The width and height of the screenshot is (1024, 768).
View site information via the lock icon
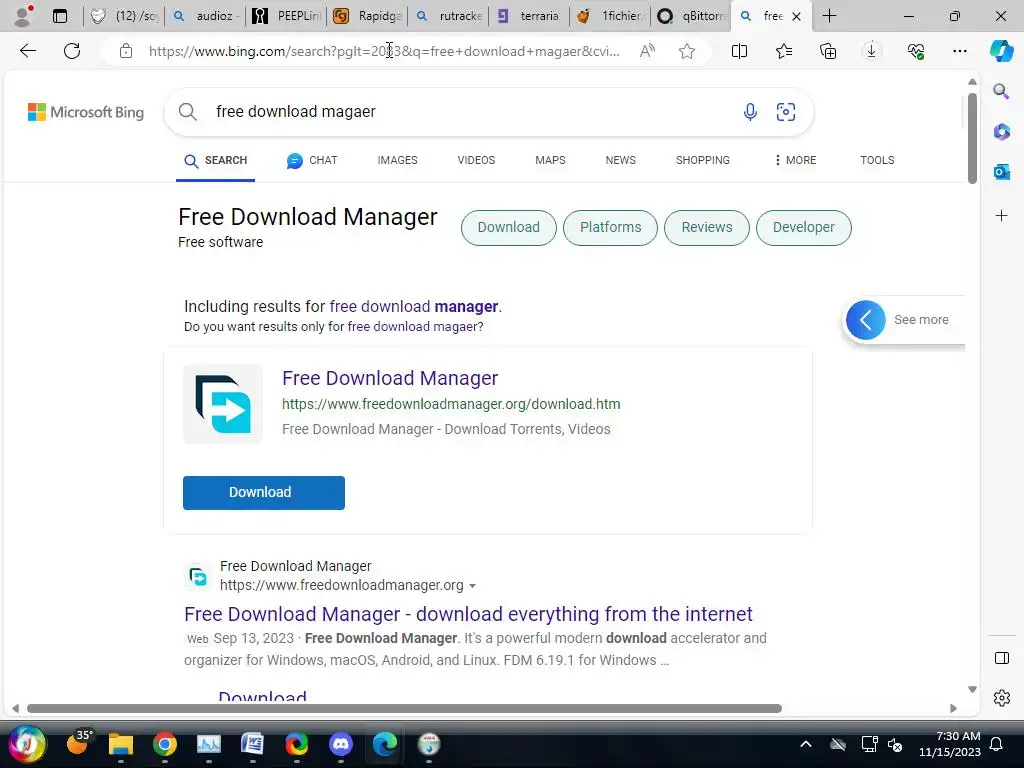[125, 51]
